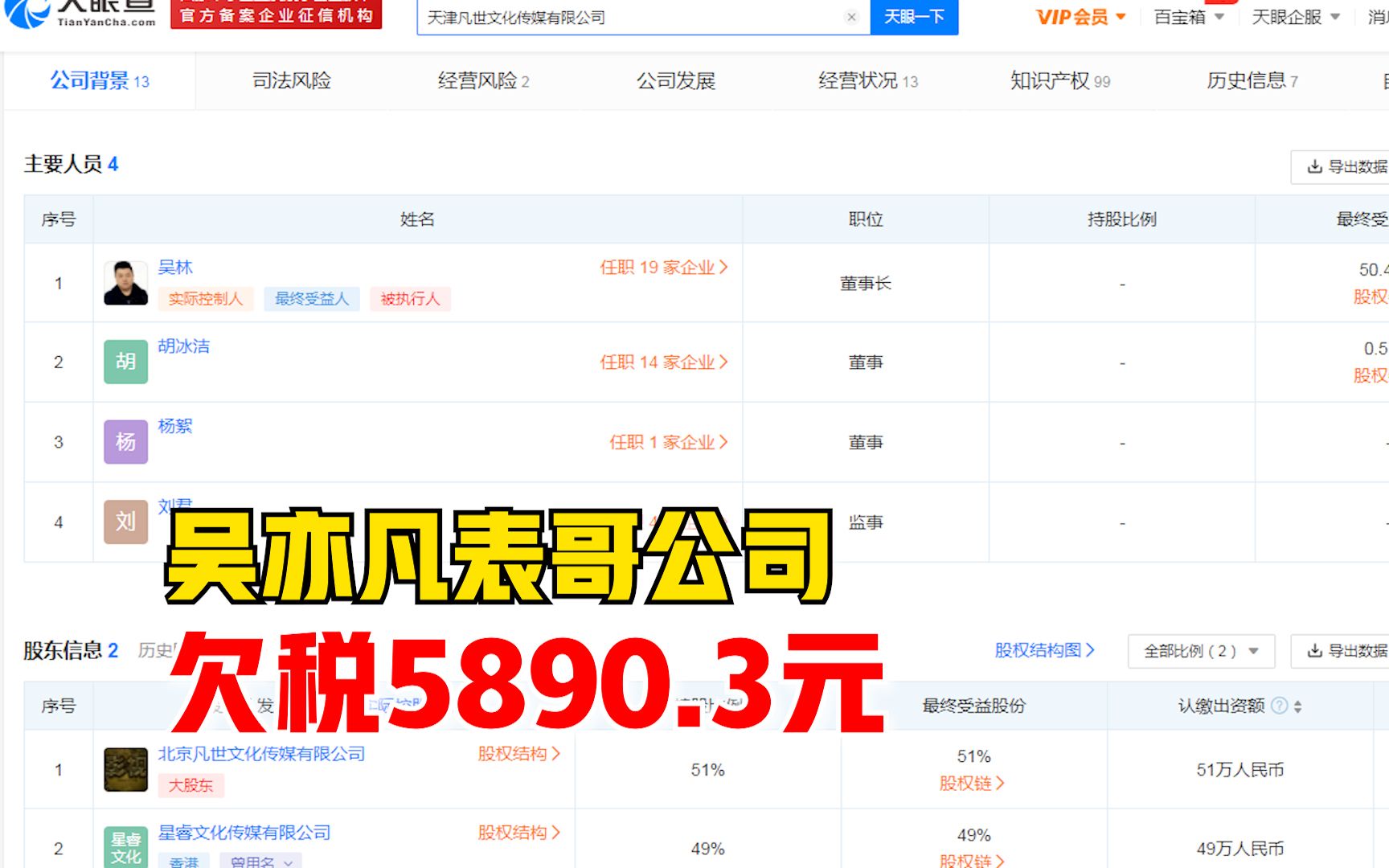Click the purple 杨 avatar icon

pos(126,441)
